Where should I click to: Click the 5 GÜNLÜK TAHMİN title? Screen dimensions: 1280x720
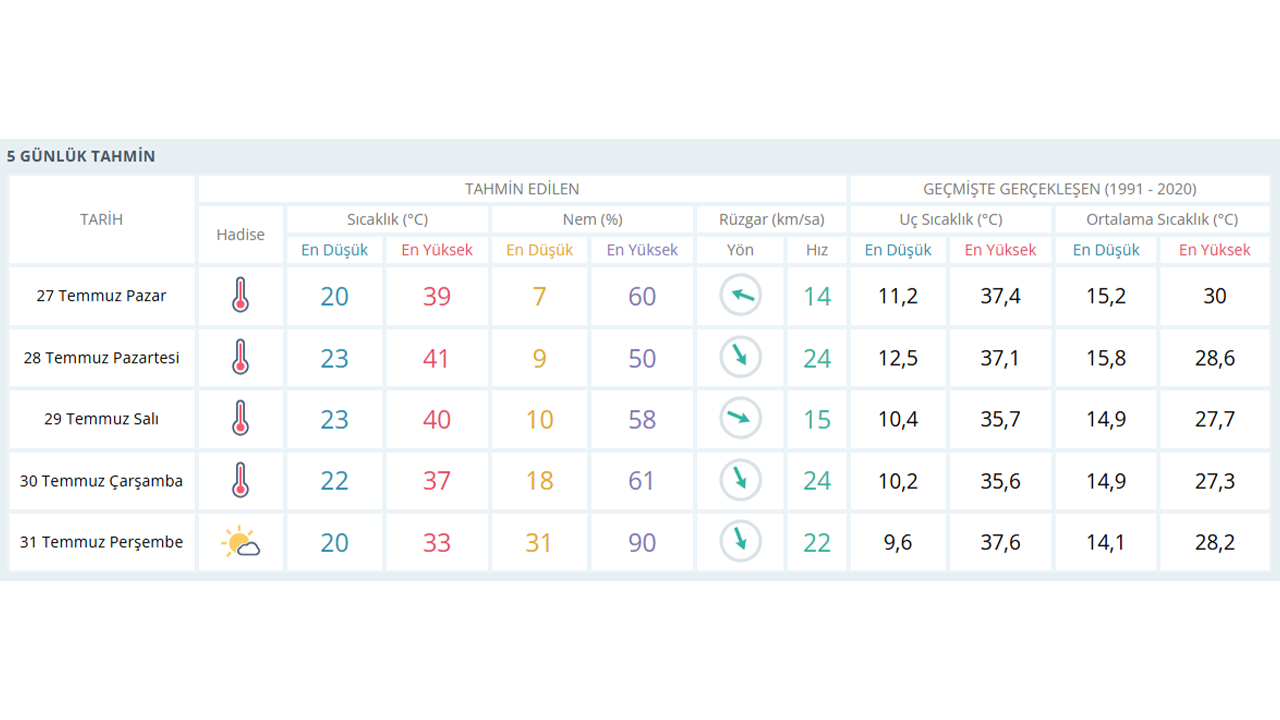point(81,156)
